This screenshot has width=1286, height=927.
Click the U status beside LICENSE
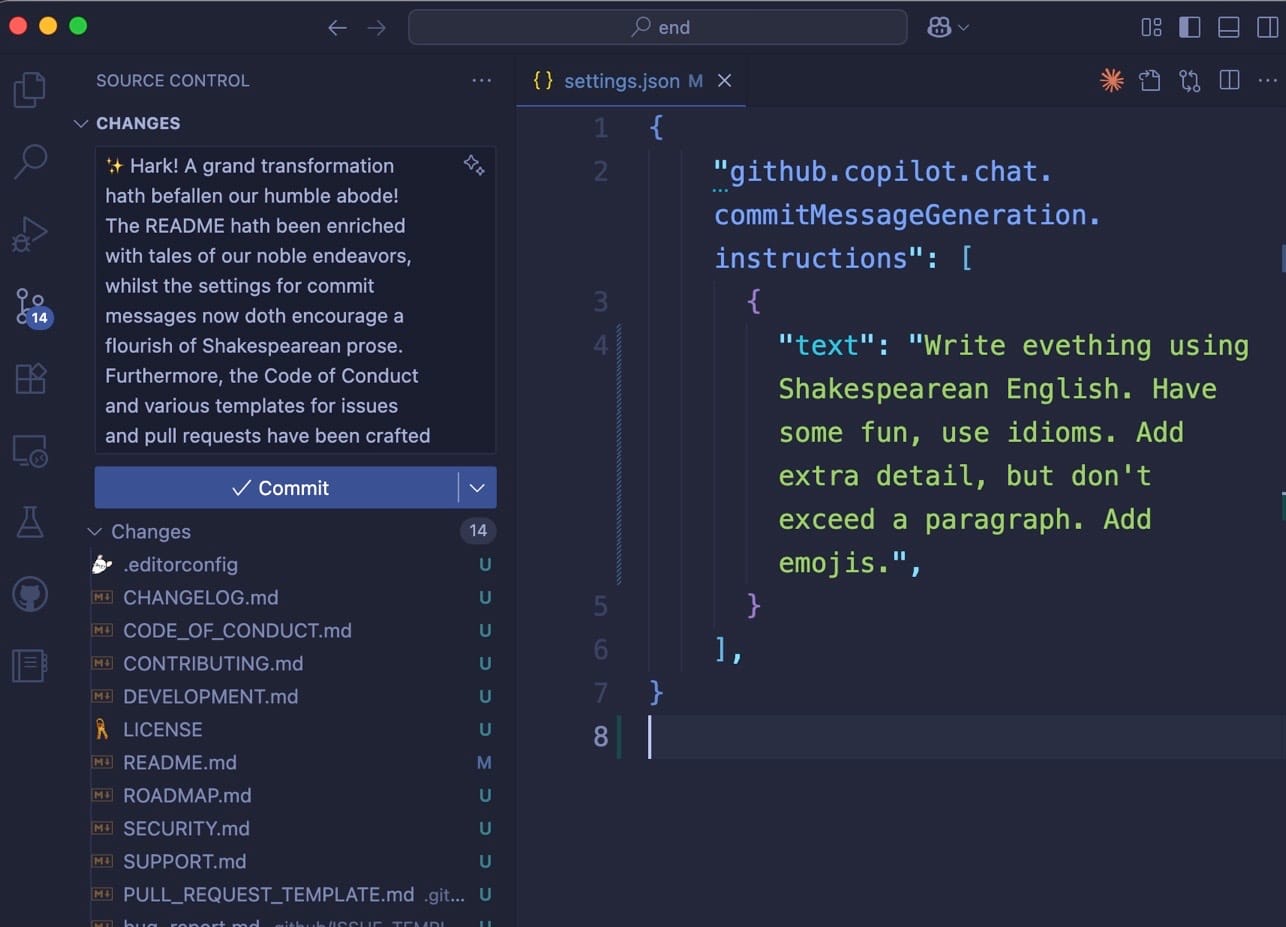pyautogui.click(x=485, y=730)
